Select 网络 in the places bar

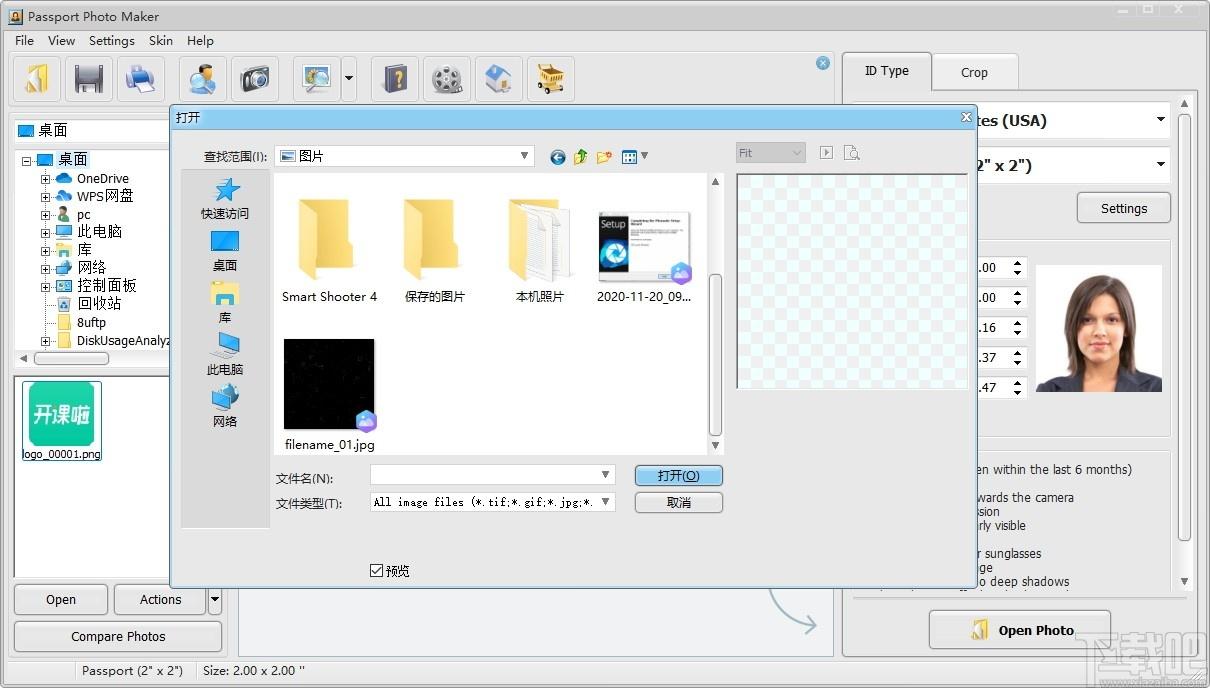[x=225, y=407]
